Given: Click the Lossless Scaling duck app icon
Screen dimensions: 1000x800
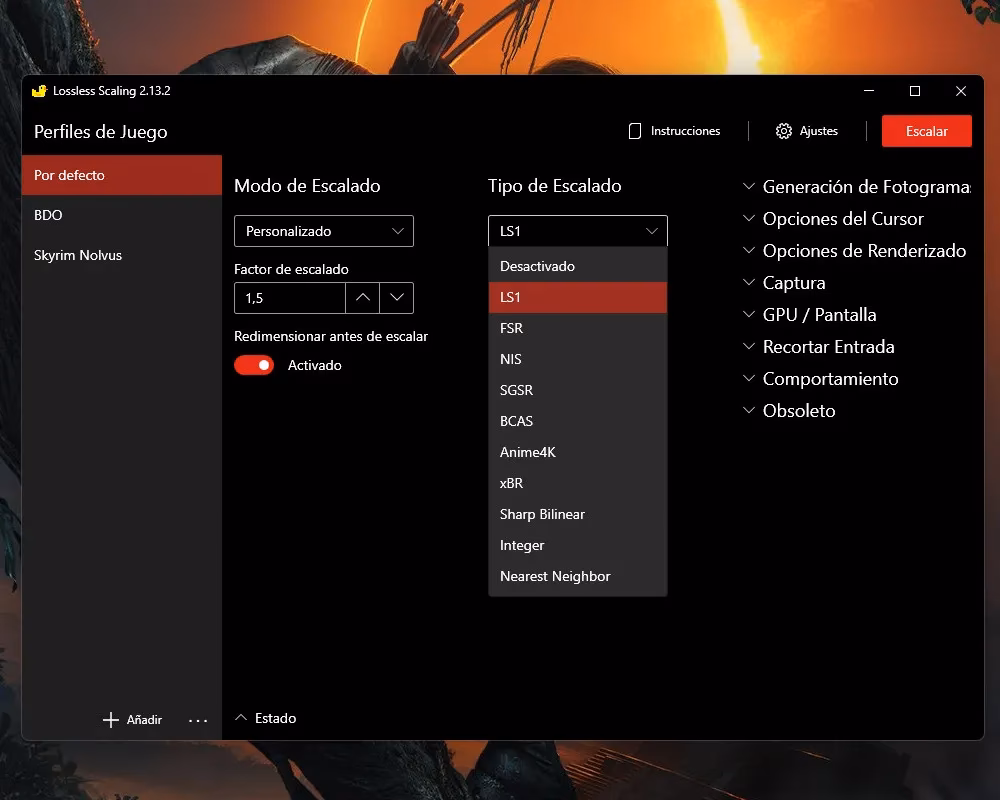Looking at the screenshot, I should pyautogui.click(x=40, y=91).
